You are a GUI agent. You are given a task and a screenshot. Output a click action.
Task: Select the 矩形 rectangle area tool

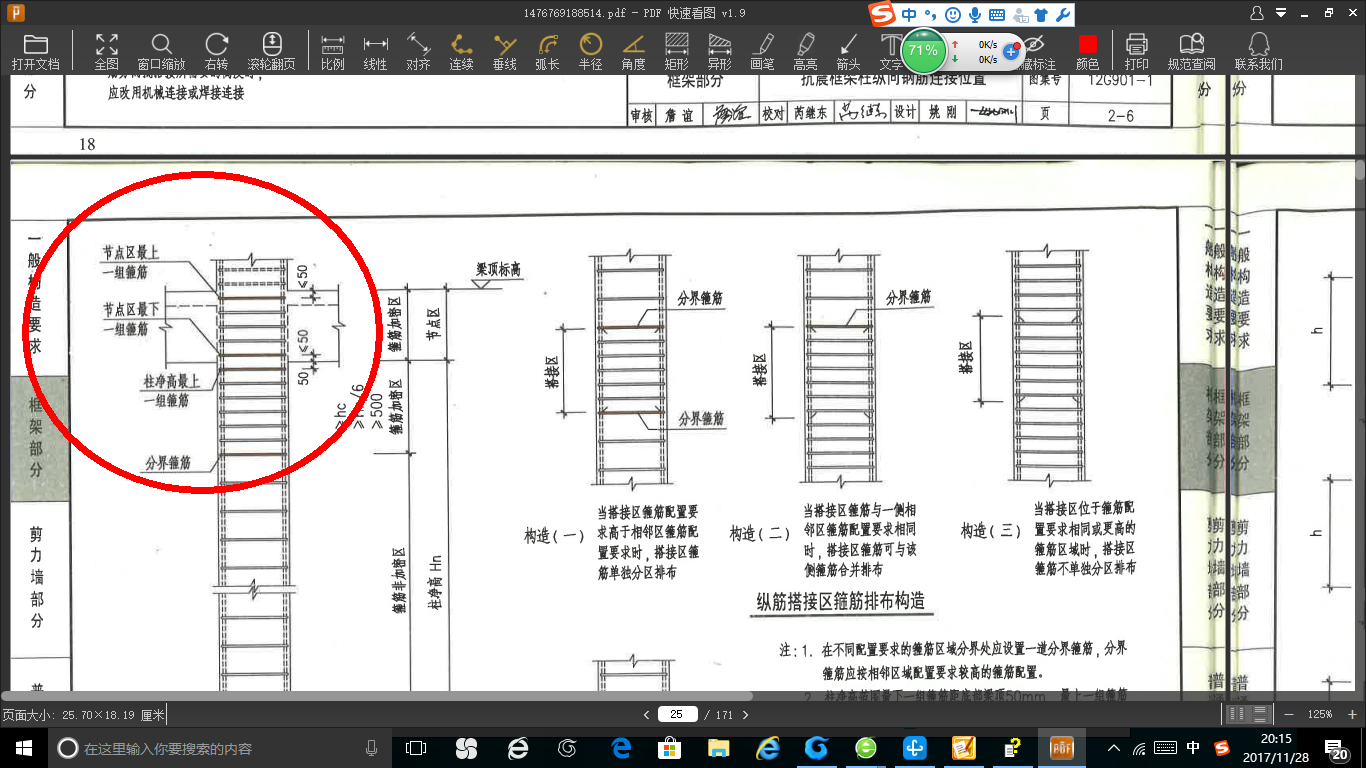pos(677,51)
